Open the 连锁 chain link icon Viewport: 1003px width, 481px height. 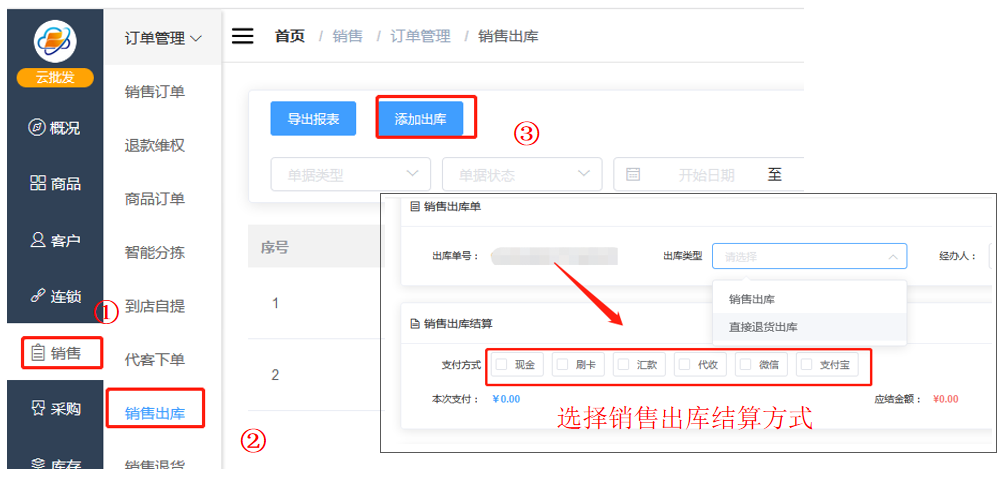38,296
